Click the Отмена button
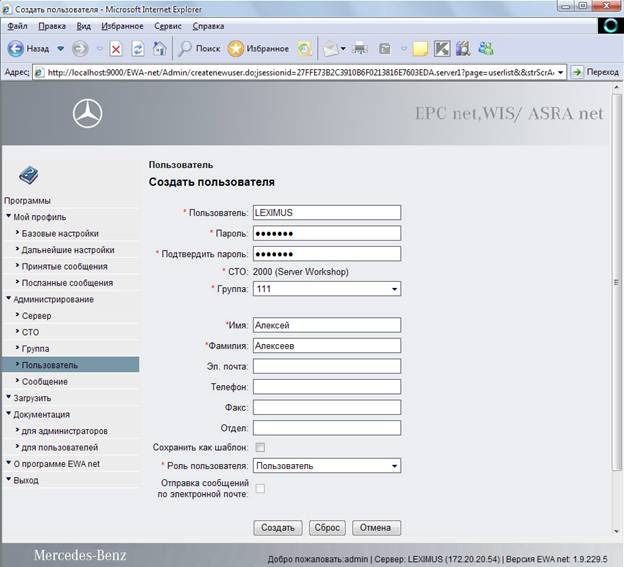This screenshot has width=624, height=567. pyautogui.click(x=376, y=528)
